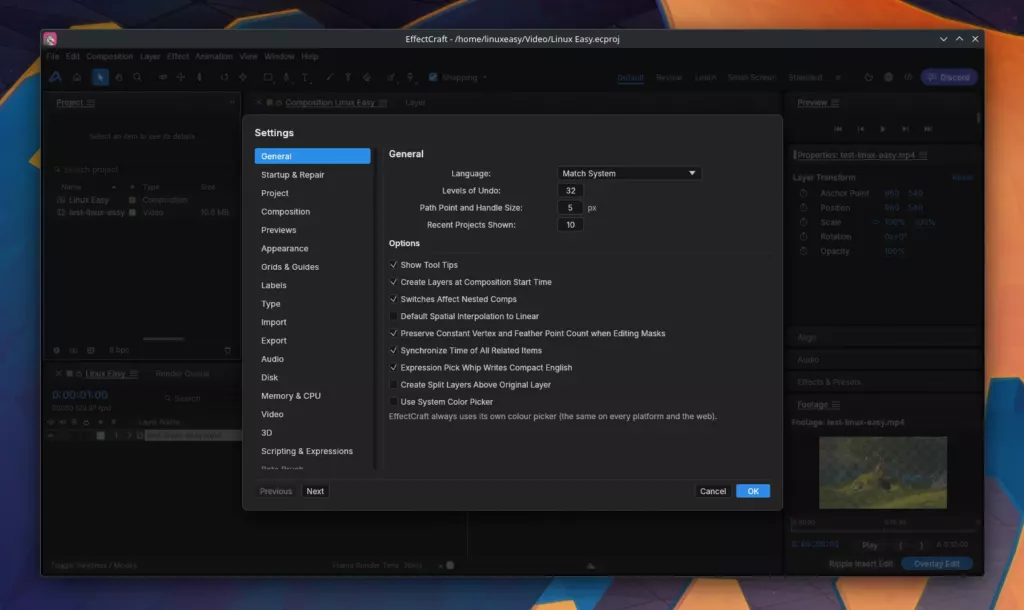
Task: Select the Clone Stamp tool
Action: [348, 77]
